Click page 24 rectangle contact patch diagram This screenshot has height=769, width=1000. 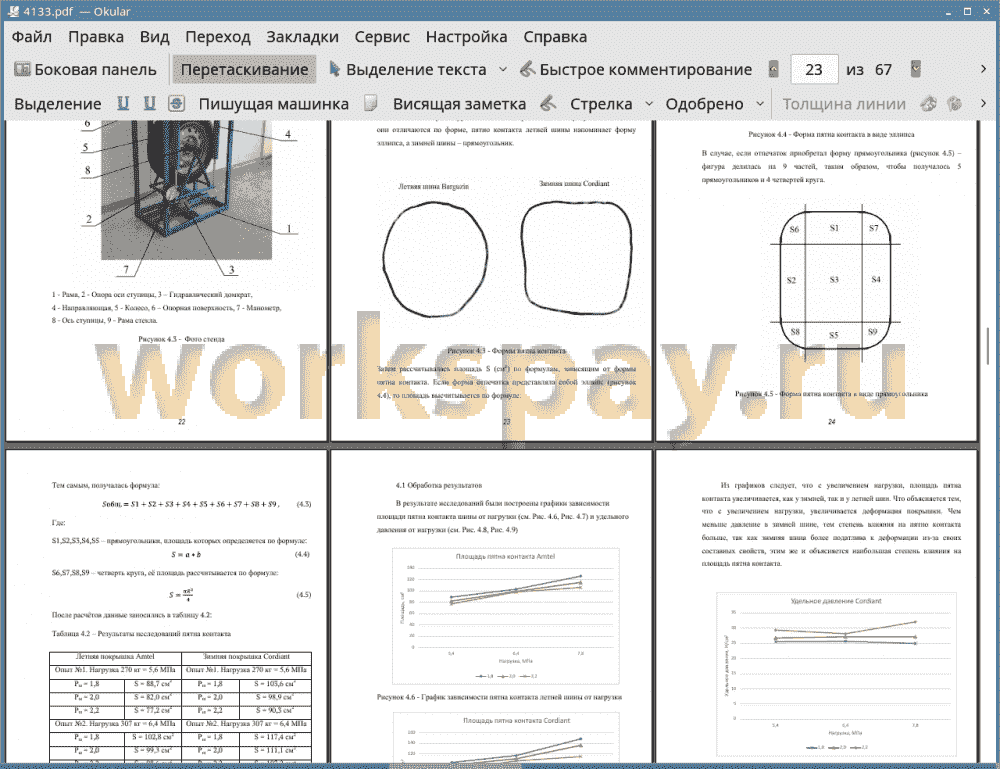click(835, 280)
